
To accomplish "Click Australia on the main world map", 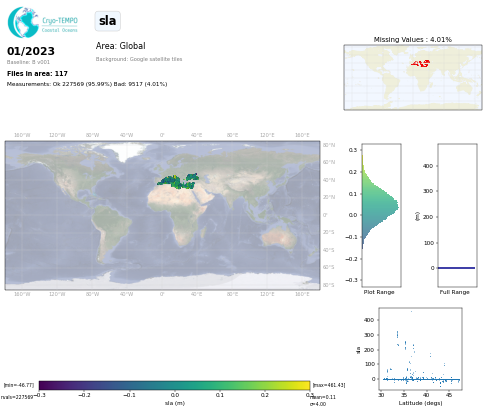I will coord(279,236).
